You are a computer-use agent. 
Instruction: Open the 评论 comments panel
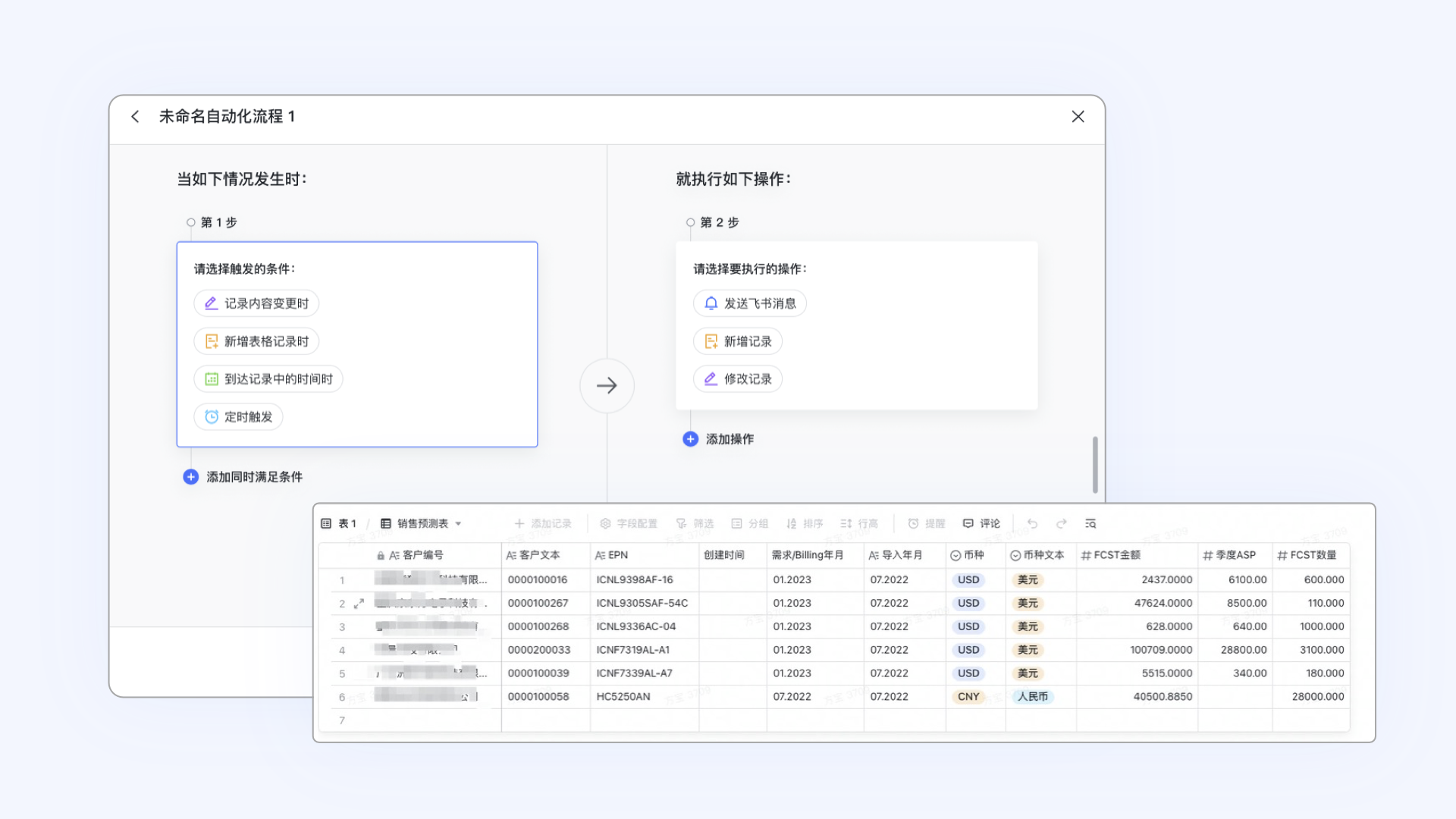point(981,523)
